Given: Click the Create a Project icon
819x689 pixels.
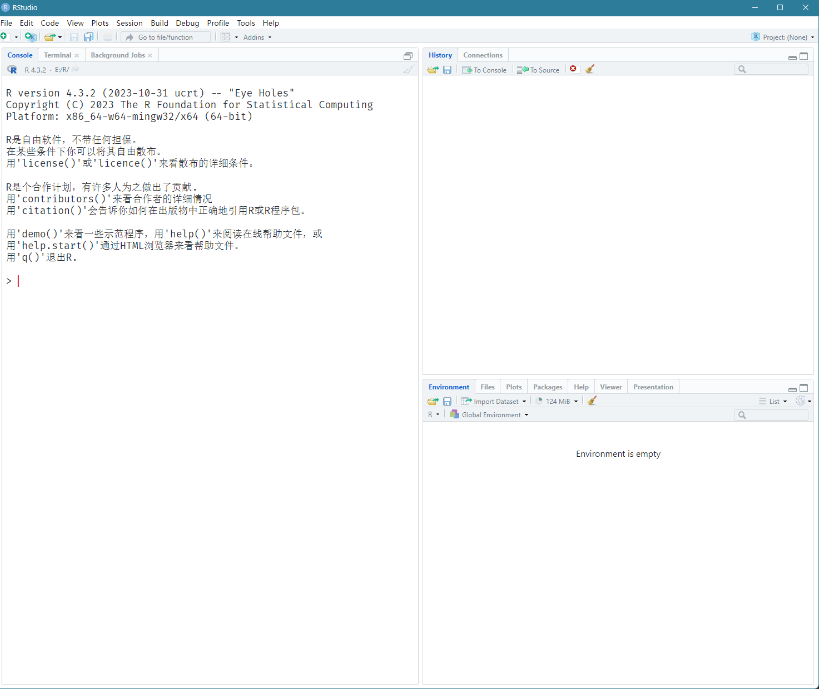Looking at the screenshot, I should click(x=31, y=37).
